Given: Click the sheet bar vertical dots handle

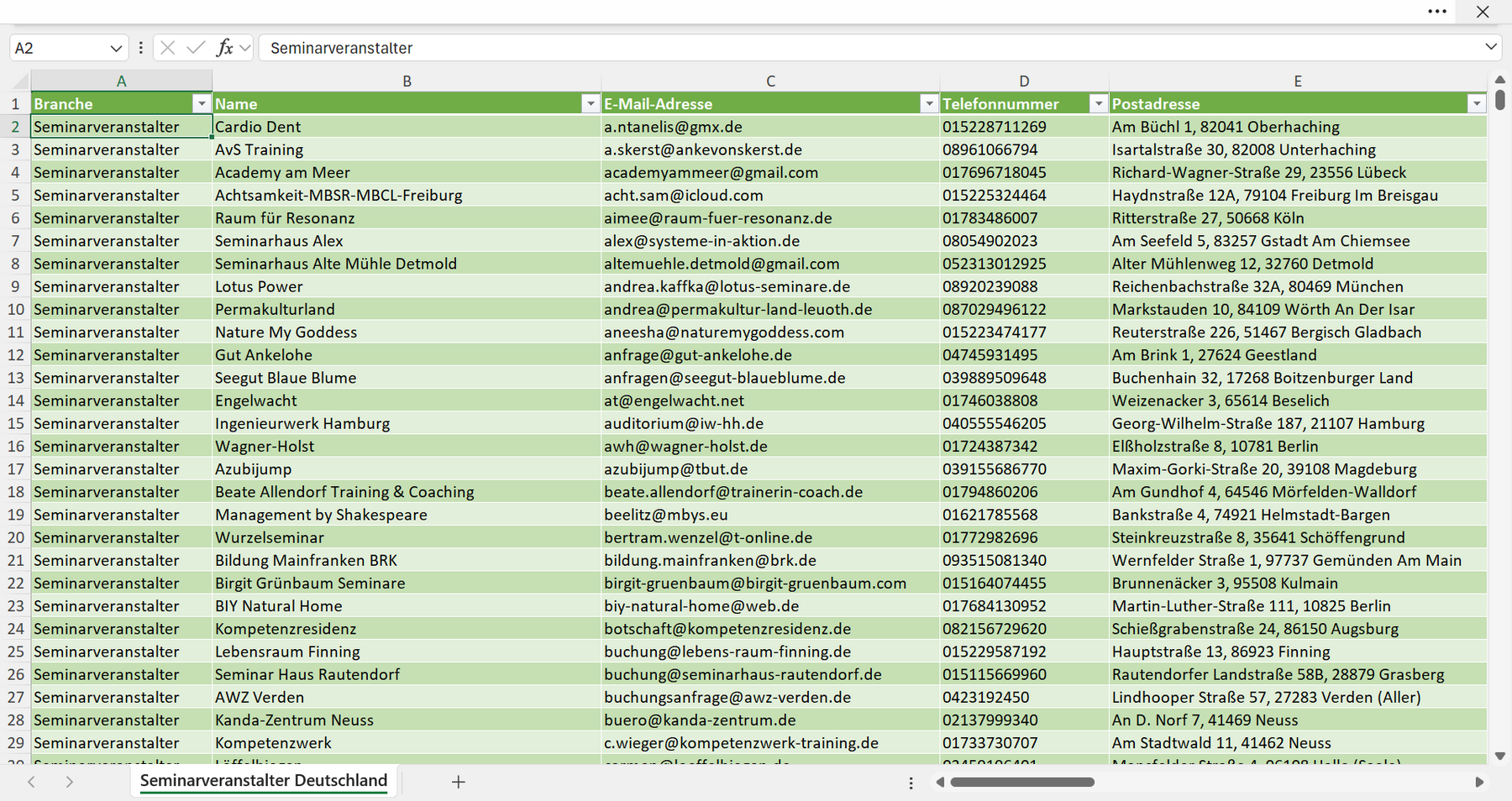Looking at the screenshot, I should [x=911, y=783].
